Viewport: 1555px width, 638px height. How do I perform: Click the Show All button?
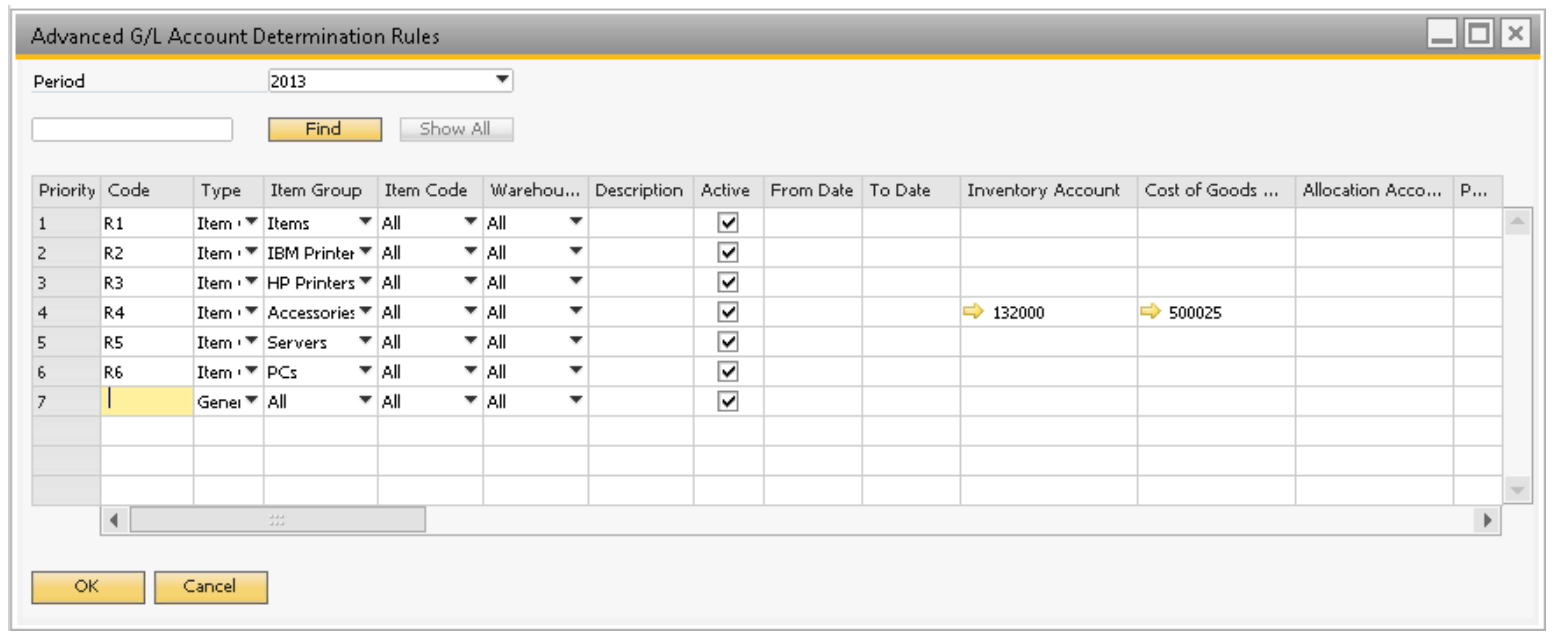453,128
